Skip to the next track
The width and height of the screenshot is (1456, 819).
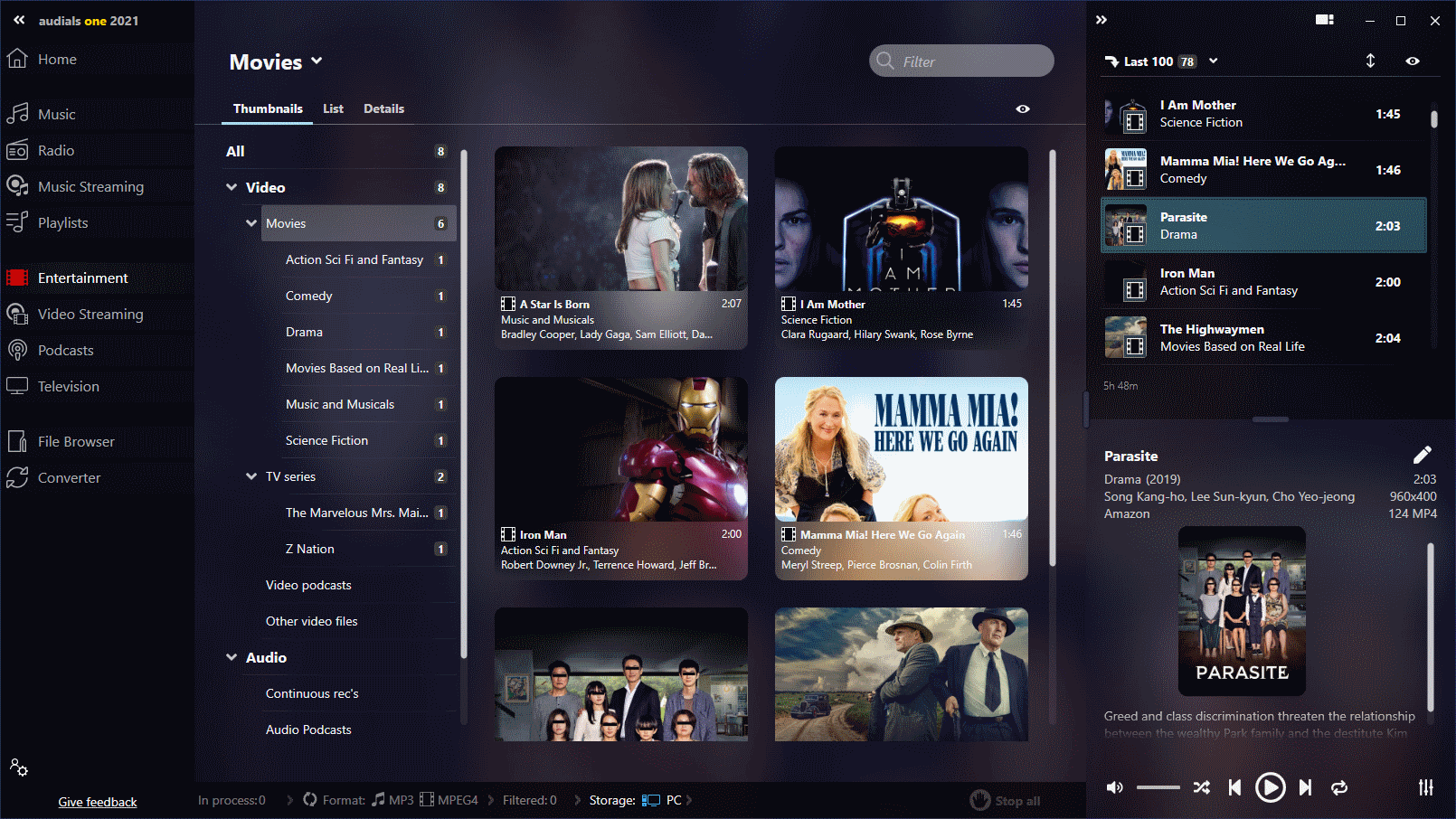(1305, 787)
